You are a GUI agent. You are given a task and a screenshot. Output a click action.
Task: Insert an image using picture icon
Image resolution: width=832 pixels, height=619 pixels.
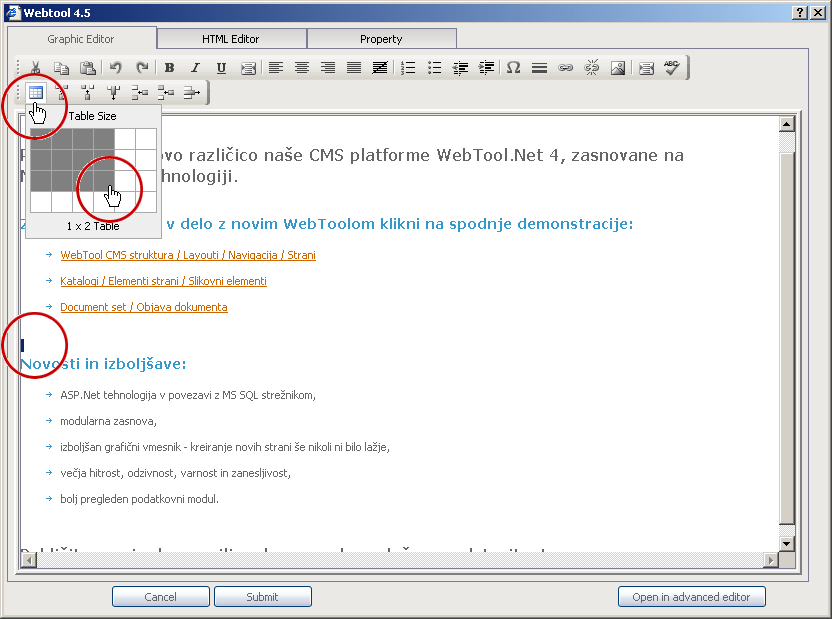(x=618, y=68)
